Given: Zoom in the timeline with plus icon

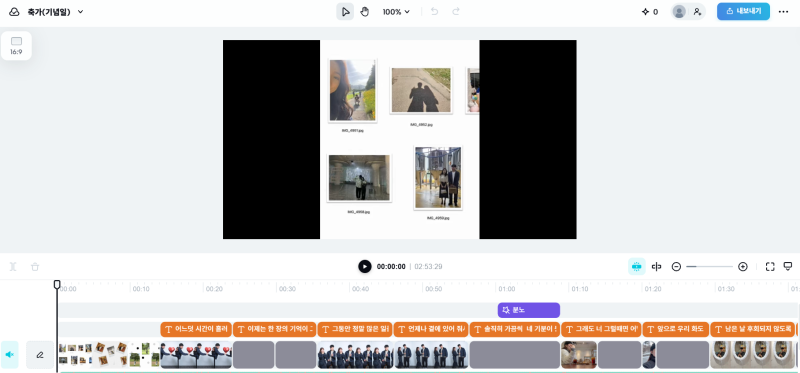Looking at the screenshot, I should point(743,266).
